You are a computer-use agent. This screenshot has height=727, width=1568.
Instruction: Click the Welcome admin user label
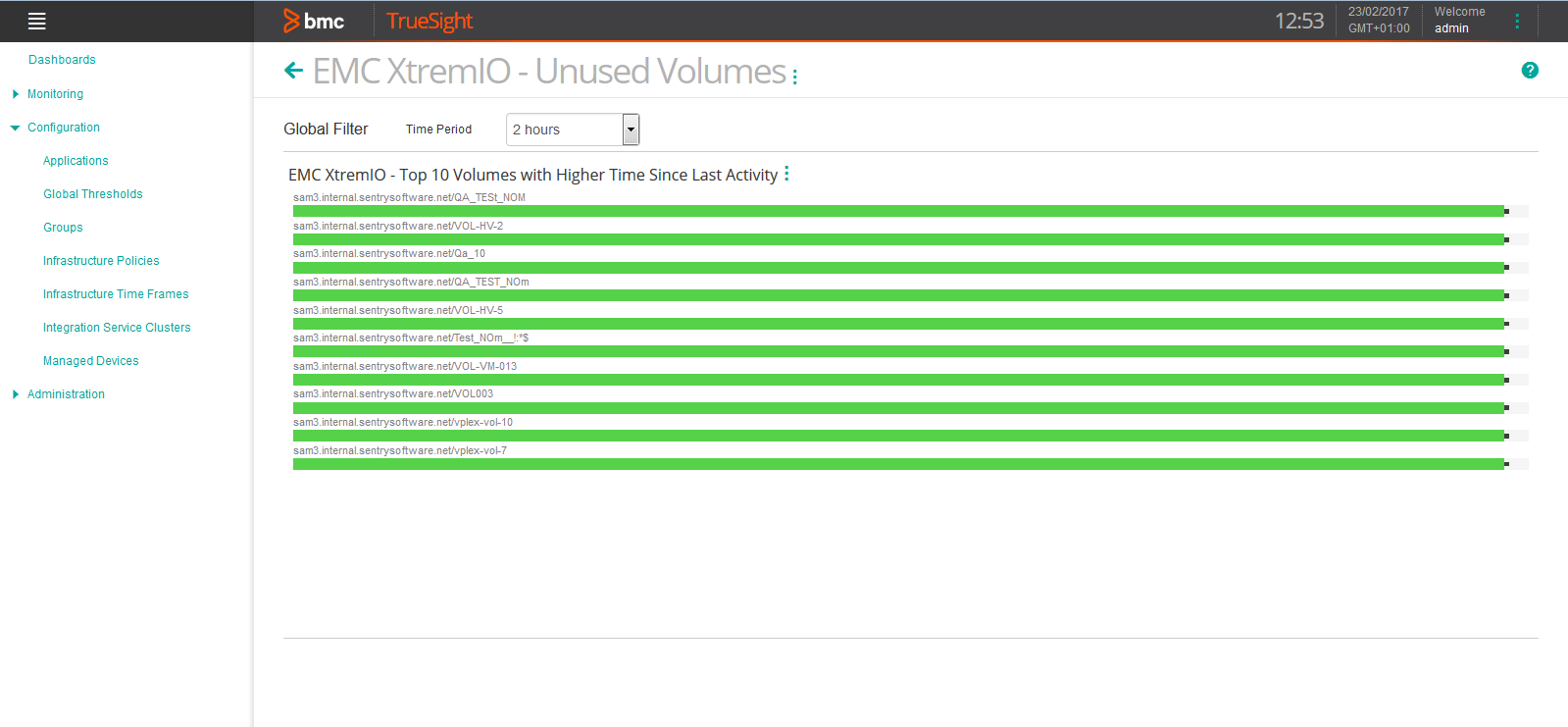point(1460,20)
